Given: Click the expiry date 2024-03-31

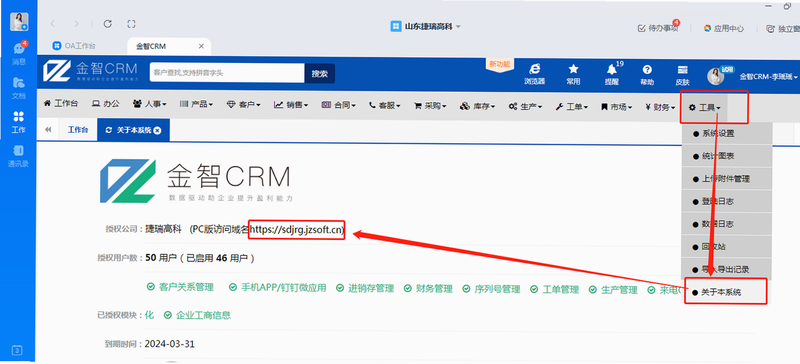Looking at the screenshot, I should click(170, 344).
